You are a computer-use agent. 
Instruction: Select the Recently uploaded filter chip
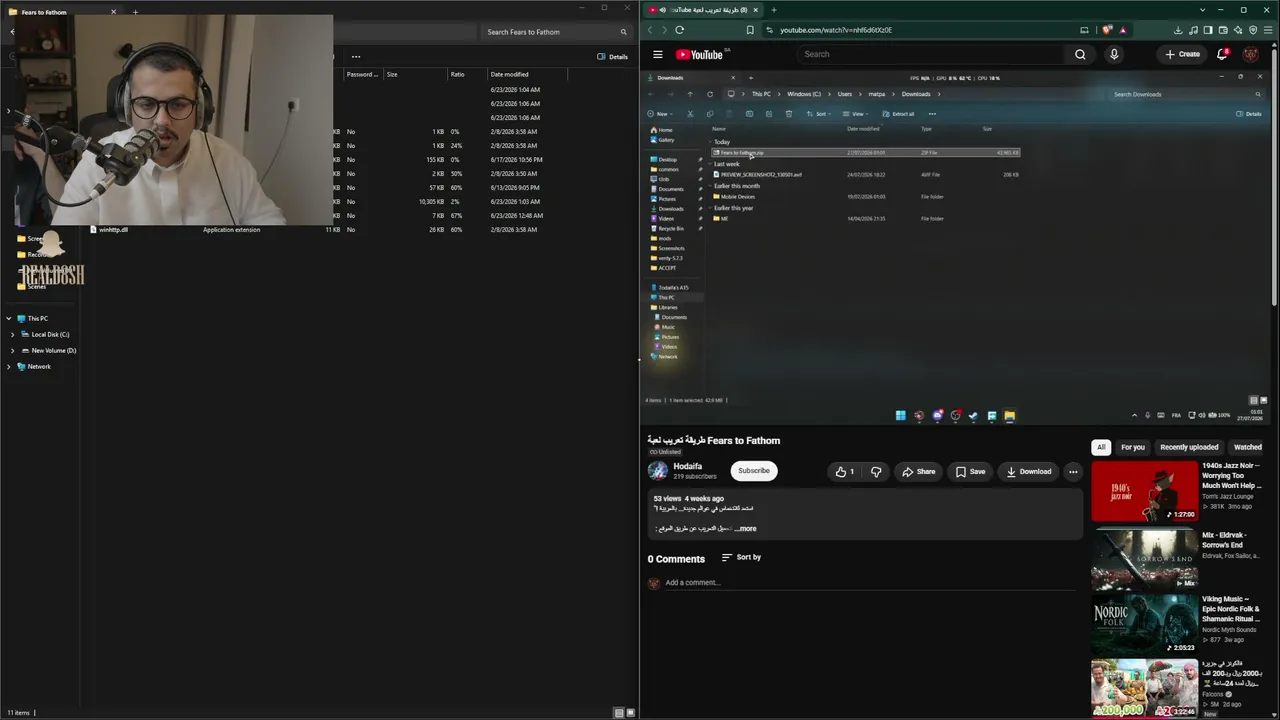click(1189, 447)
